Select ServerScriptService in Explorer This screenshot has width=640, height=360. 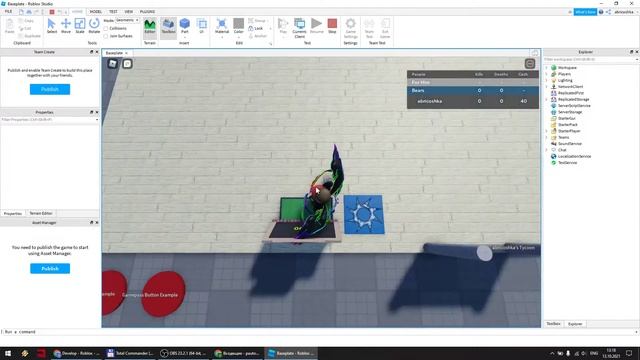(x=573, y=106)
